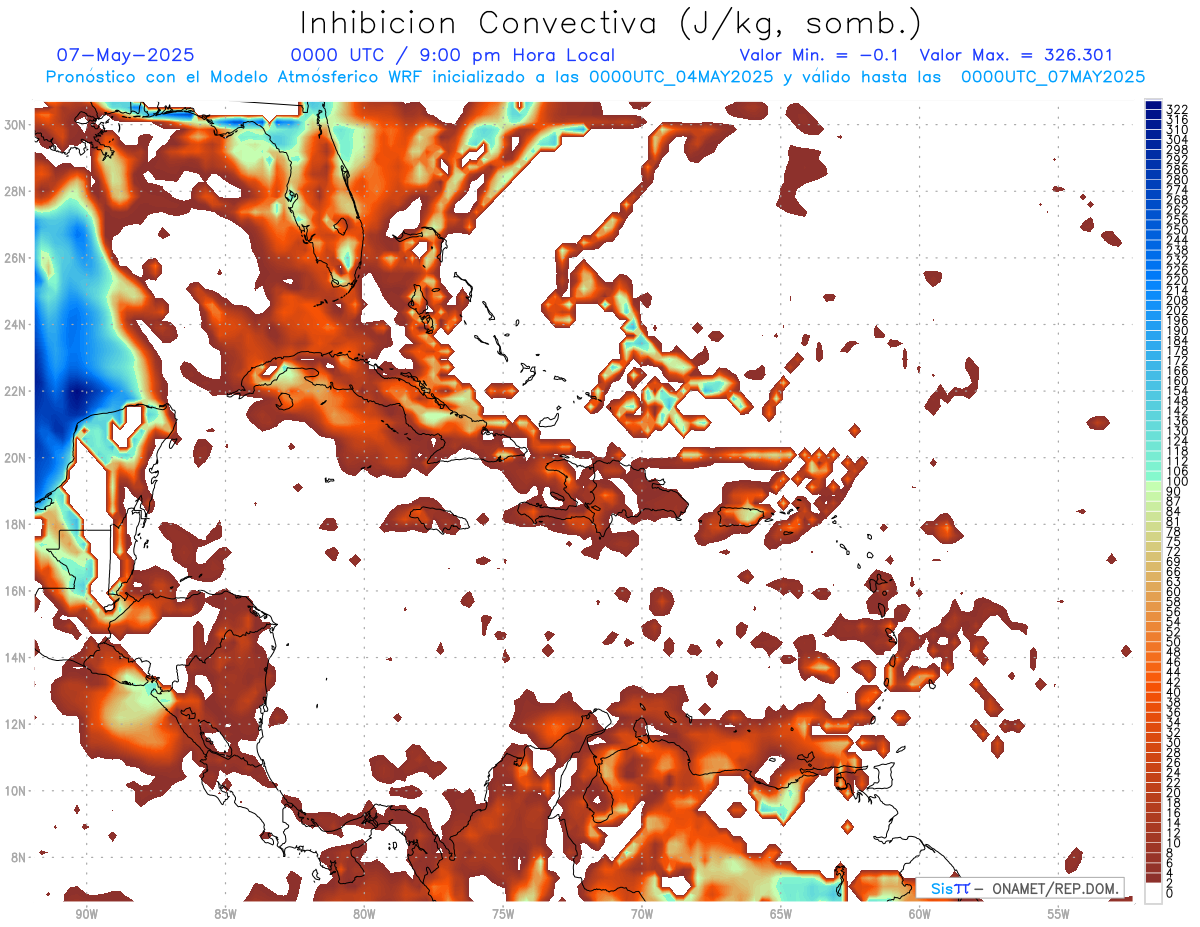Click the 90W longitude label
The height and width of the screenshot is (927, 1200).
pos(86,914)
